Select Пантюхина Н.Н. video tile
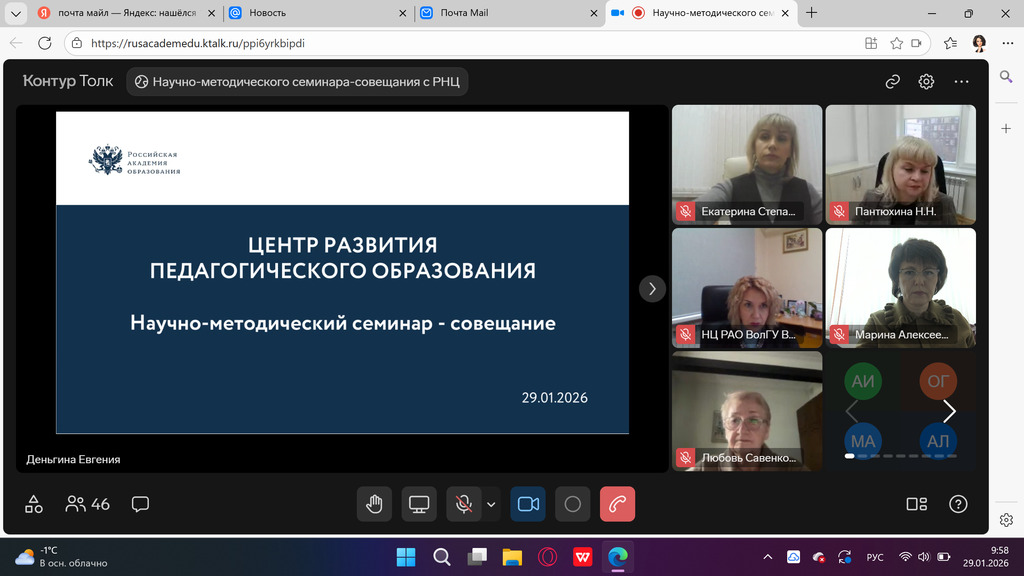 click(900, 164)
